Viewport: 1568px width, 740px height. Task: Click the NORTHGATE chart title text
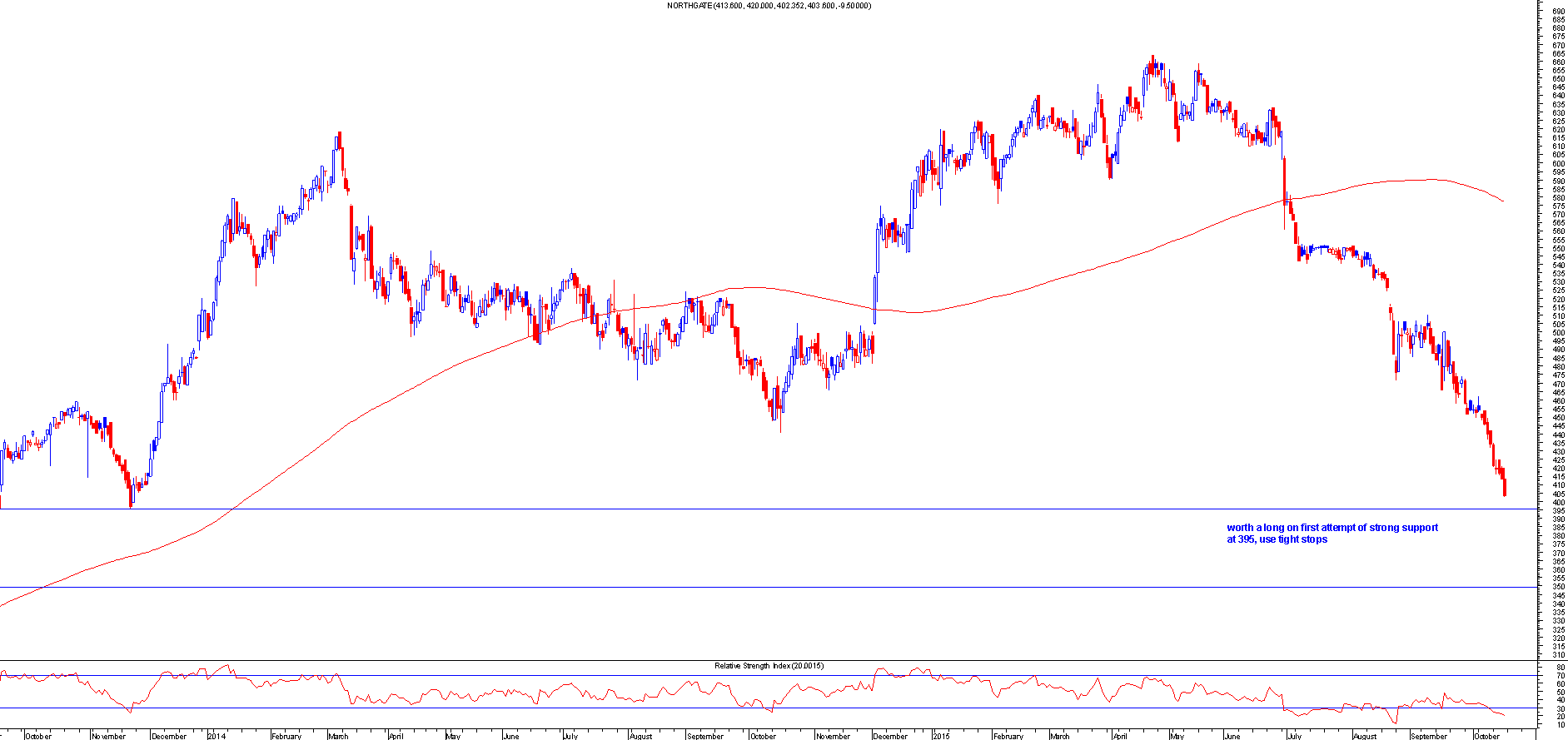769,6
